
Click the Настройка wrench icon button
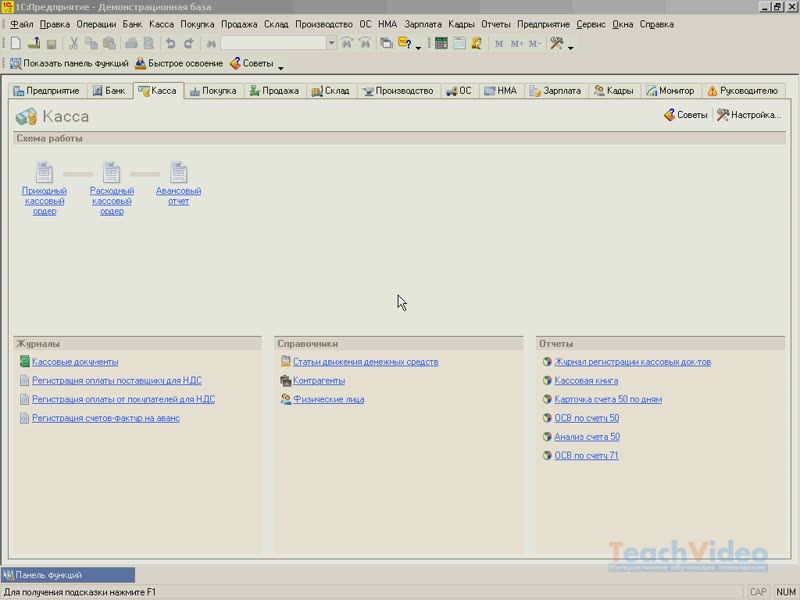[748, 115]
